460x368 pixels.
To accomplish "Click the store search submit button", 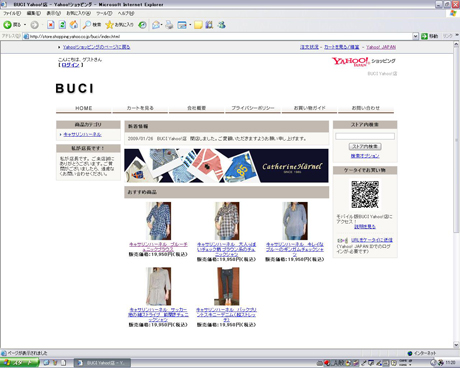I will 365,146.
